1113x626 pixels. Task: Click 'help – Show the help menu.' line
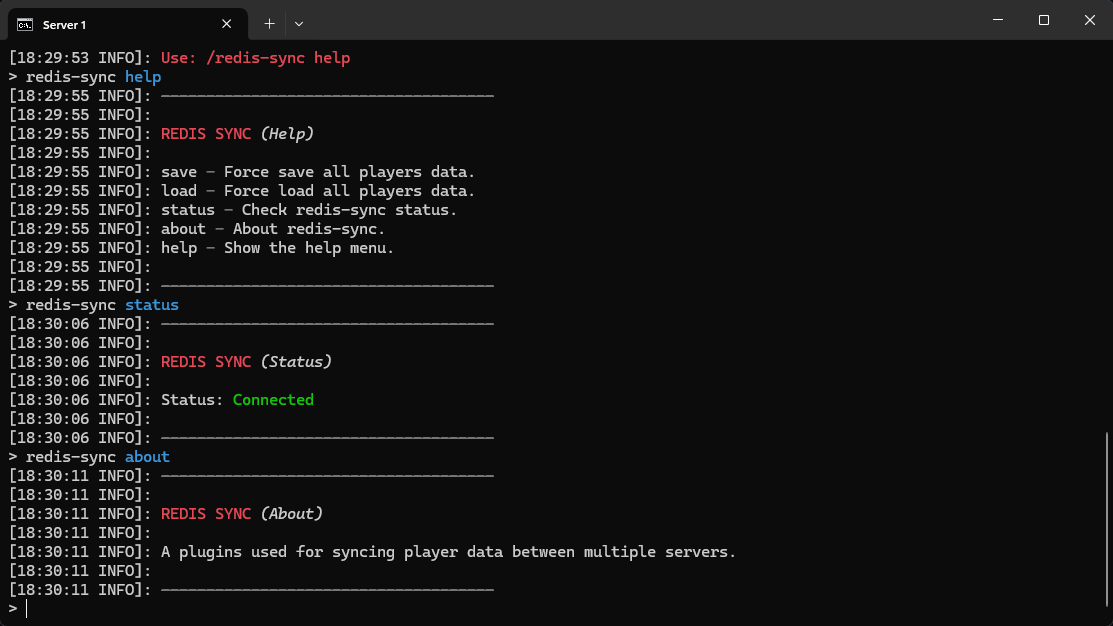tap(278, 248)
